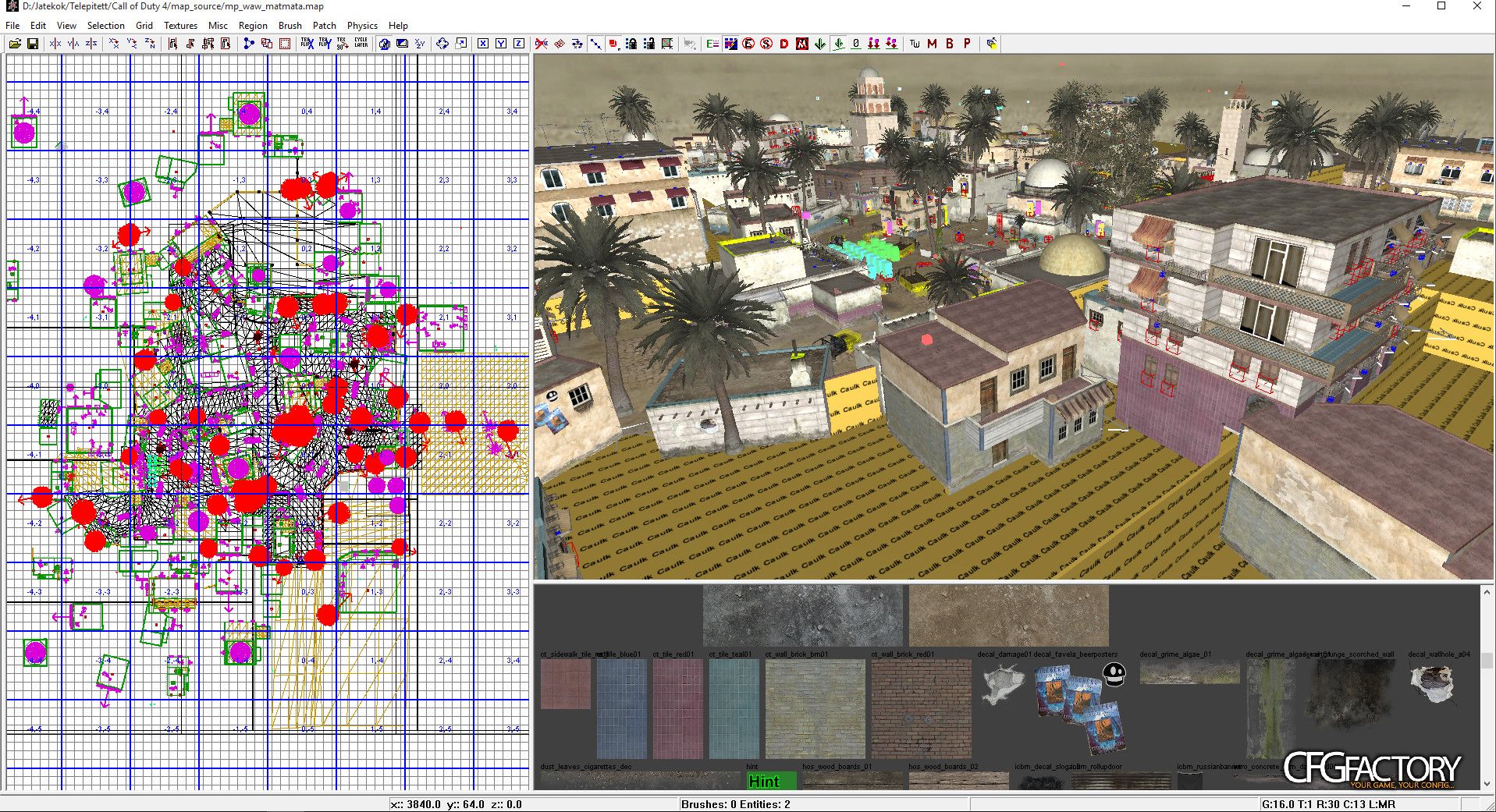Open the Physics menu

[x=362, y=25]
